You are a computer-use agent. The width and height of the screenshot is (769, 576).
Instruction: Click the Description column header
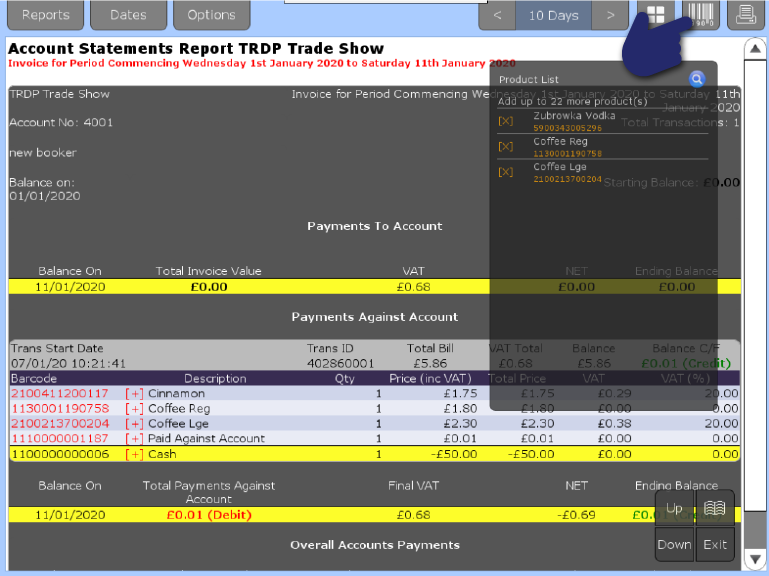point(215,378)
